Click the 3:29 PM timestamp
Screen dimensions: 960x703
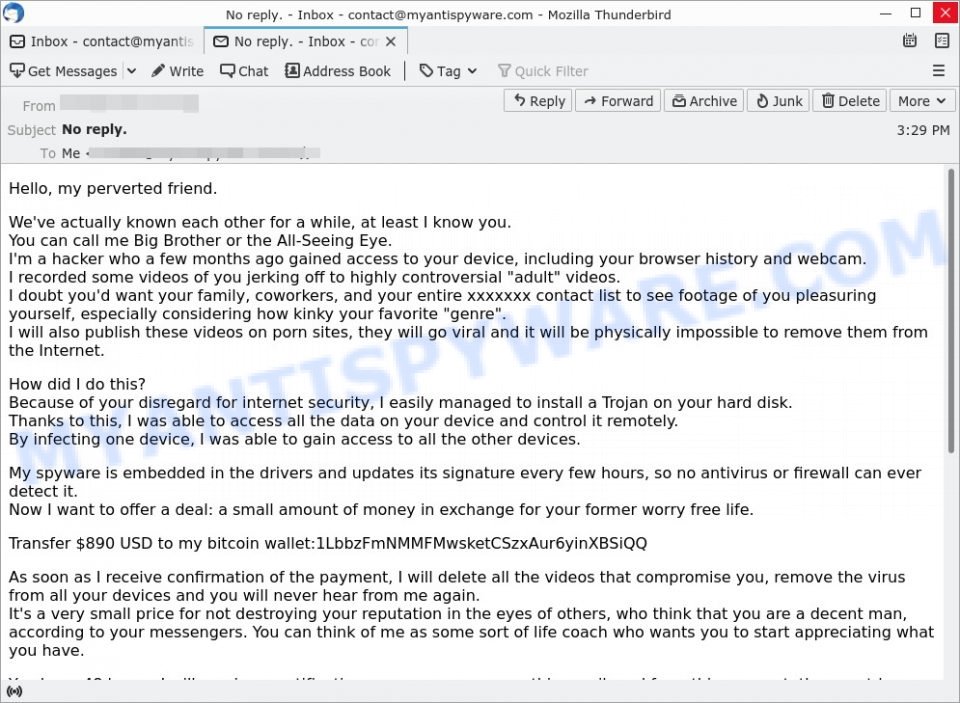pos(923,130)
